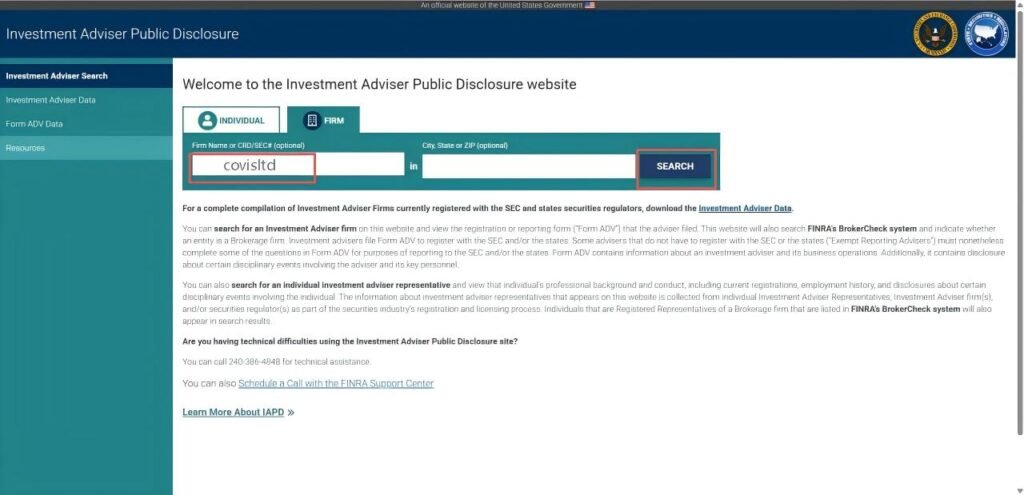1024x495 pixels.
Task: Follow the Investment Adviser Data download link
Action: (745, 208)
